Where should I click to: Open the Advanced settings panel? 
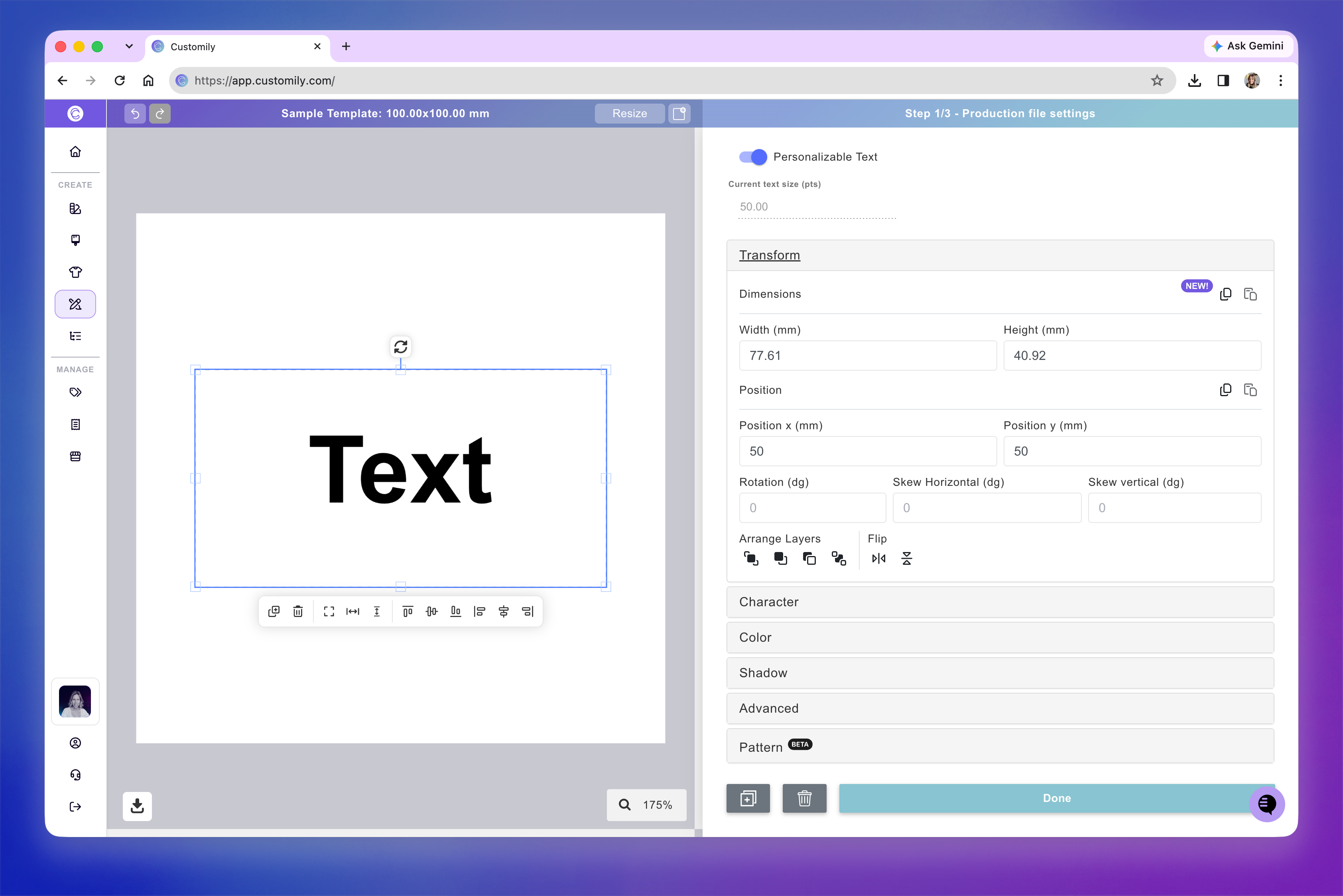(x=1000, y=708)
